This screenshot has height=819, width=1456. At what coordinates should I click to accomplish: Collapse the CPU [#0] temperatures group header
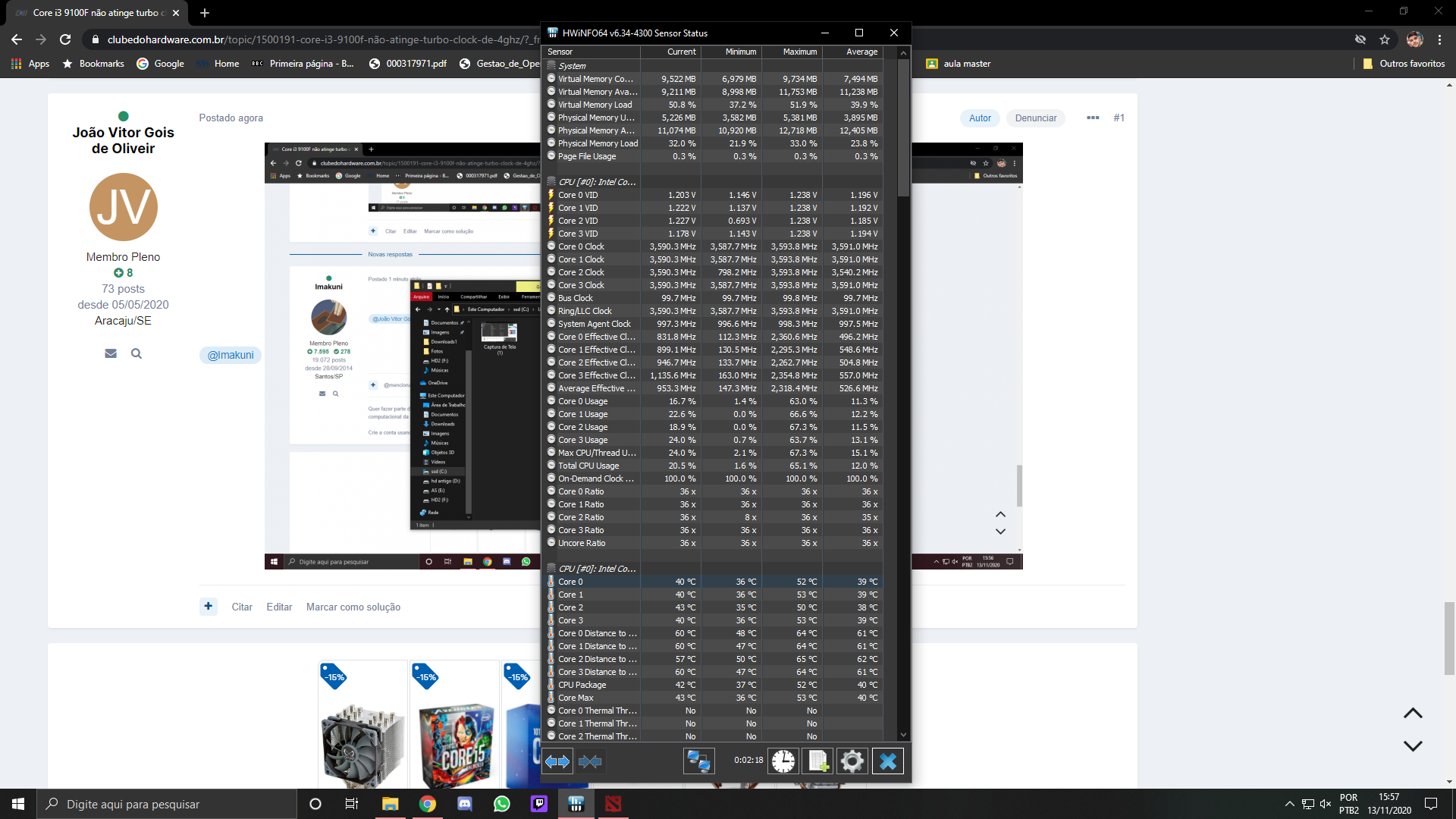(552, 569)
